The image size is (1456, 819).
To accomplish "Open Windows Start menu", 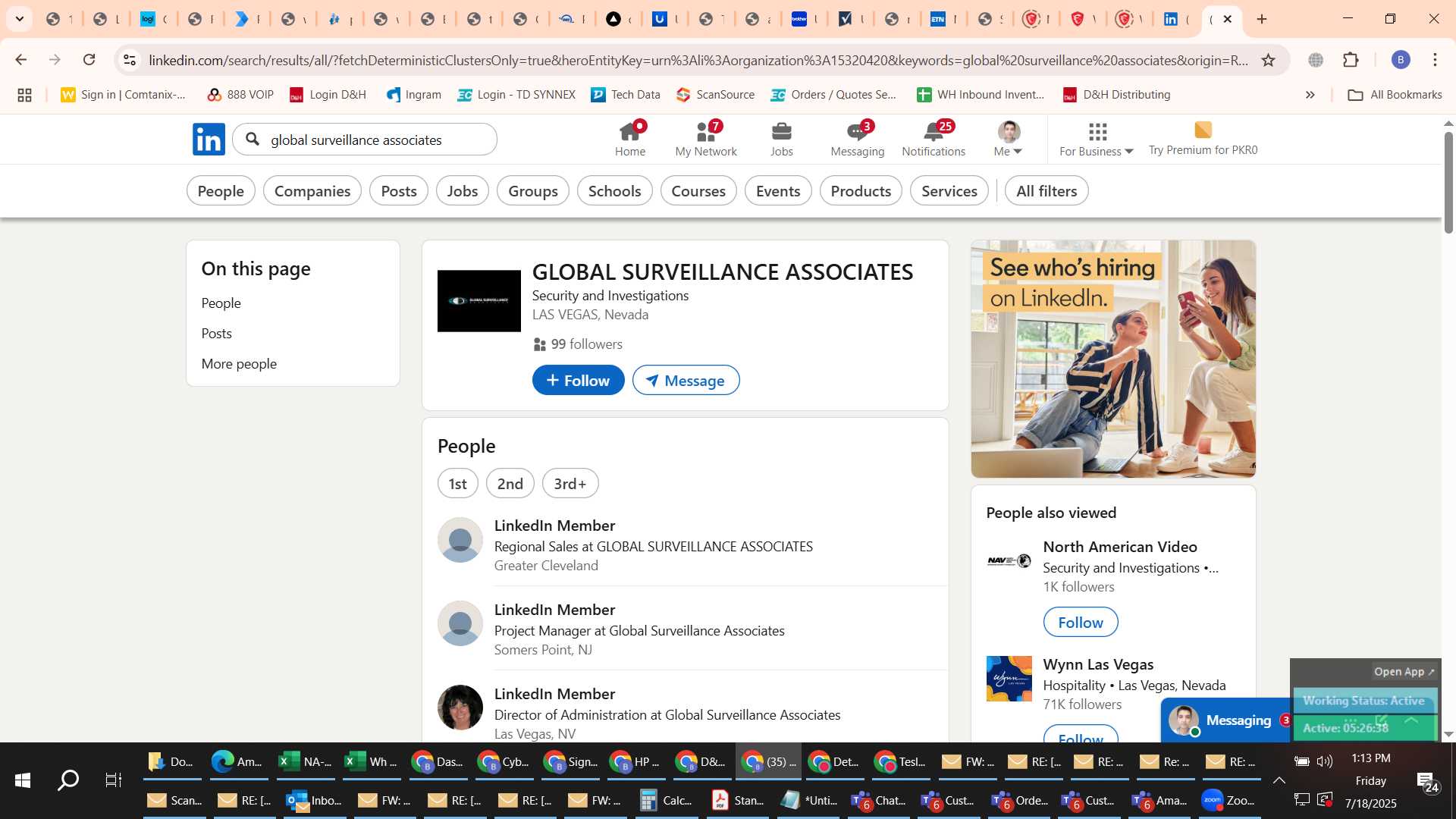I will tap(22, 780).
